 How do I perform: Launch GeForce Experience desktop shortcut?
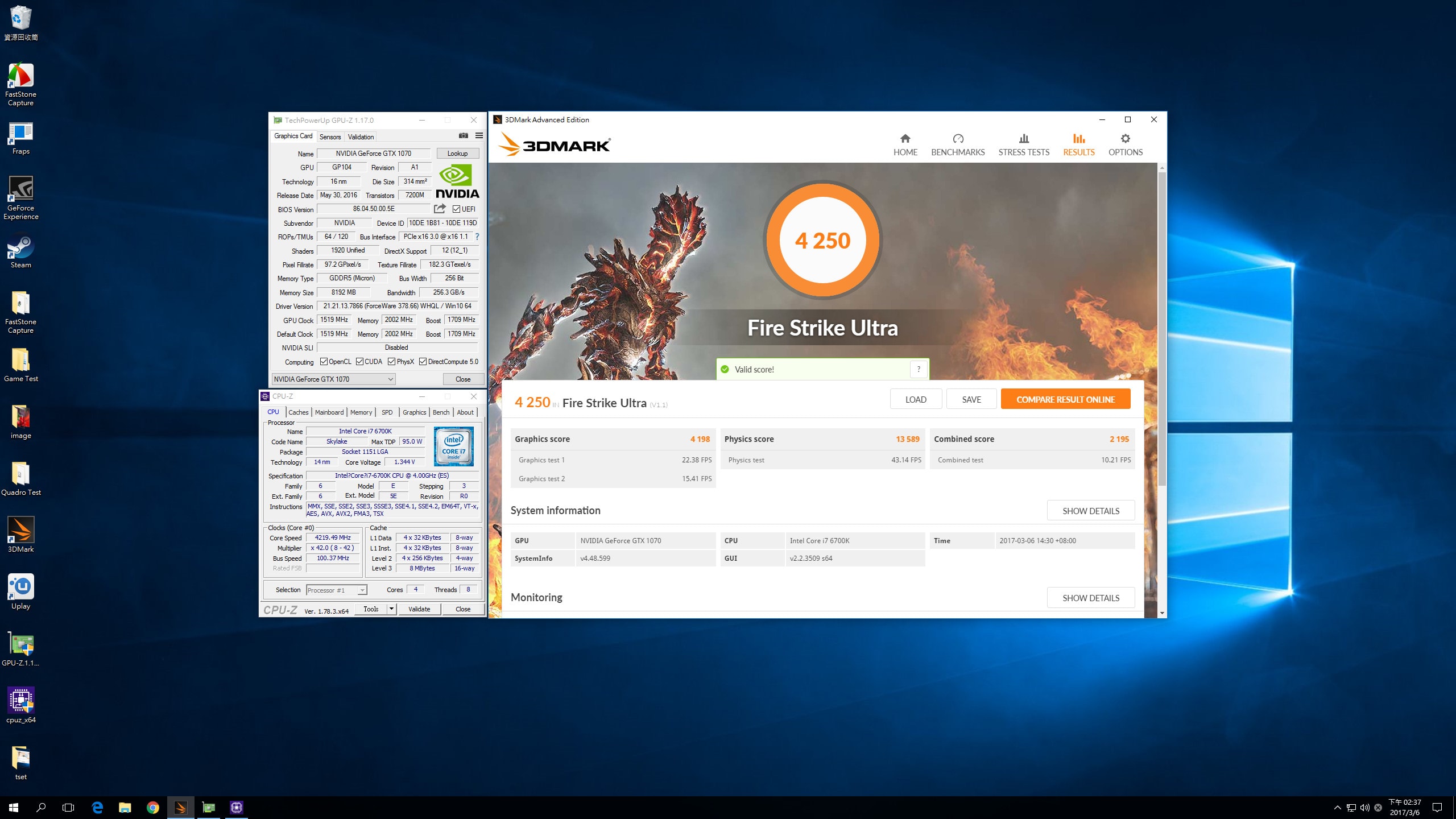point(21,197)
